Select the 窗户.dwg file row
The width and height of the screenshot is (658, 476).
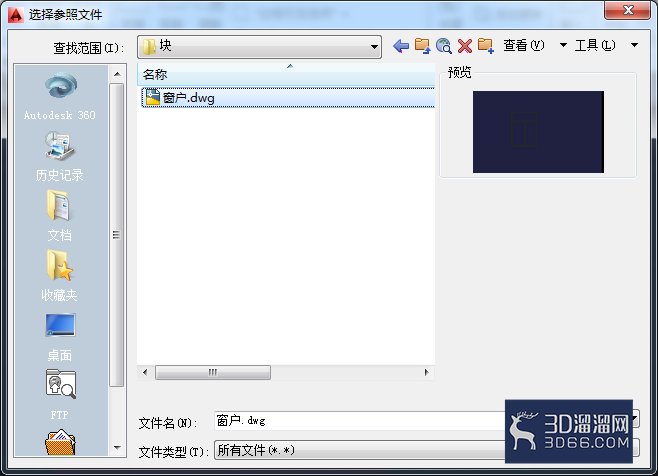[x=288, y=97]
